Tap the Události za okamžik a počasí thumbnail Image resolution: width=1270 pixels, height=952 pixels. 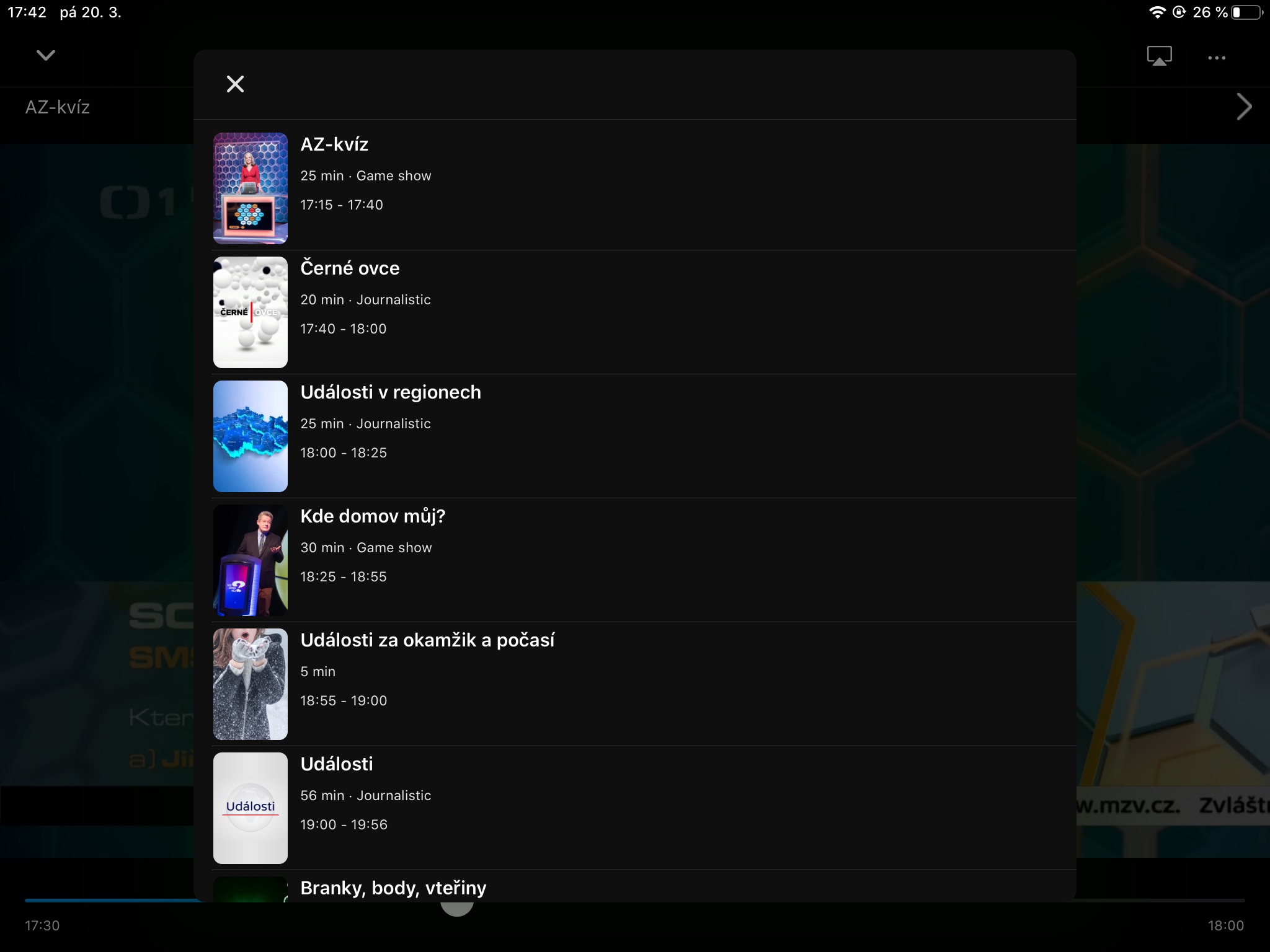250,684
